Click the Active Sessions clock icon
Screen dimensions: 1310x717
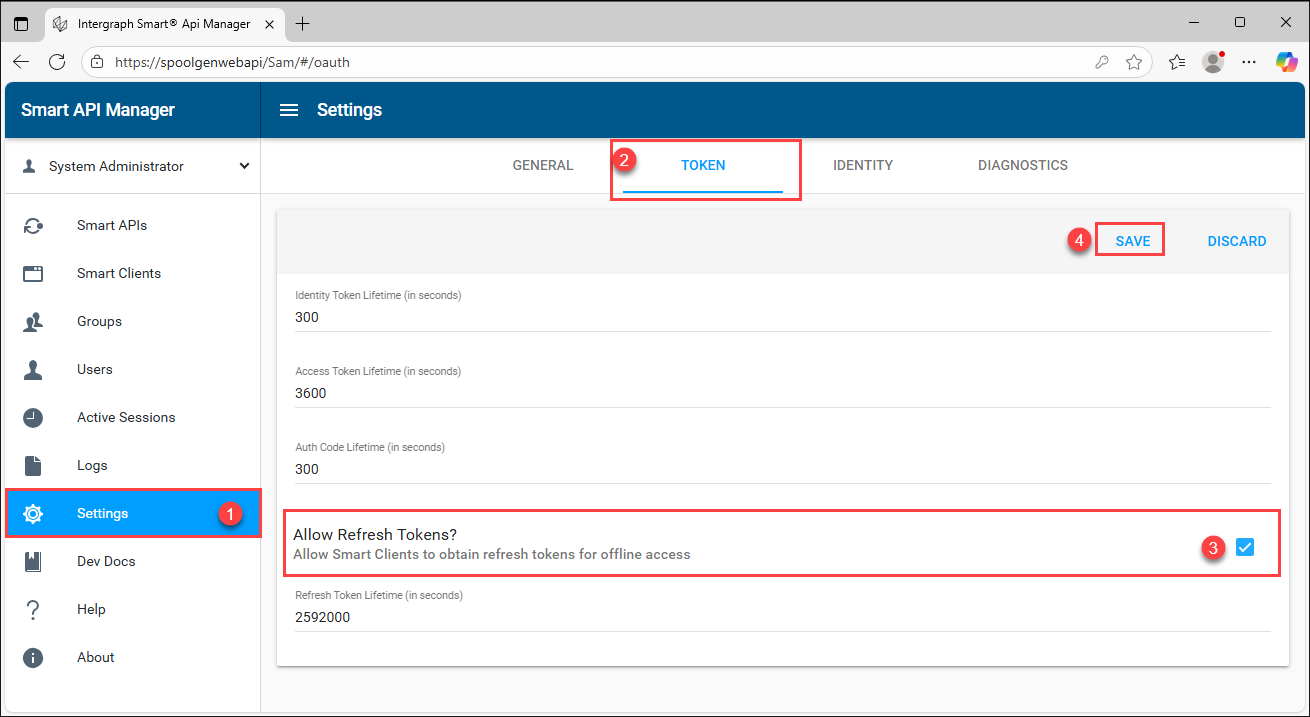point(33,418)
